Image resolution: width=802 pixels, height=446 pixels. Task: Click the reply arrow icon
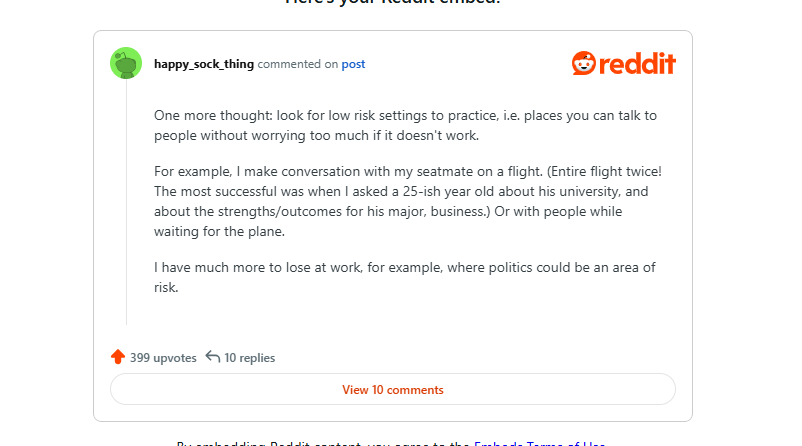(212, 357)
